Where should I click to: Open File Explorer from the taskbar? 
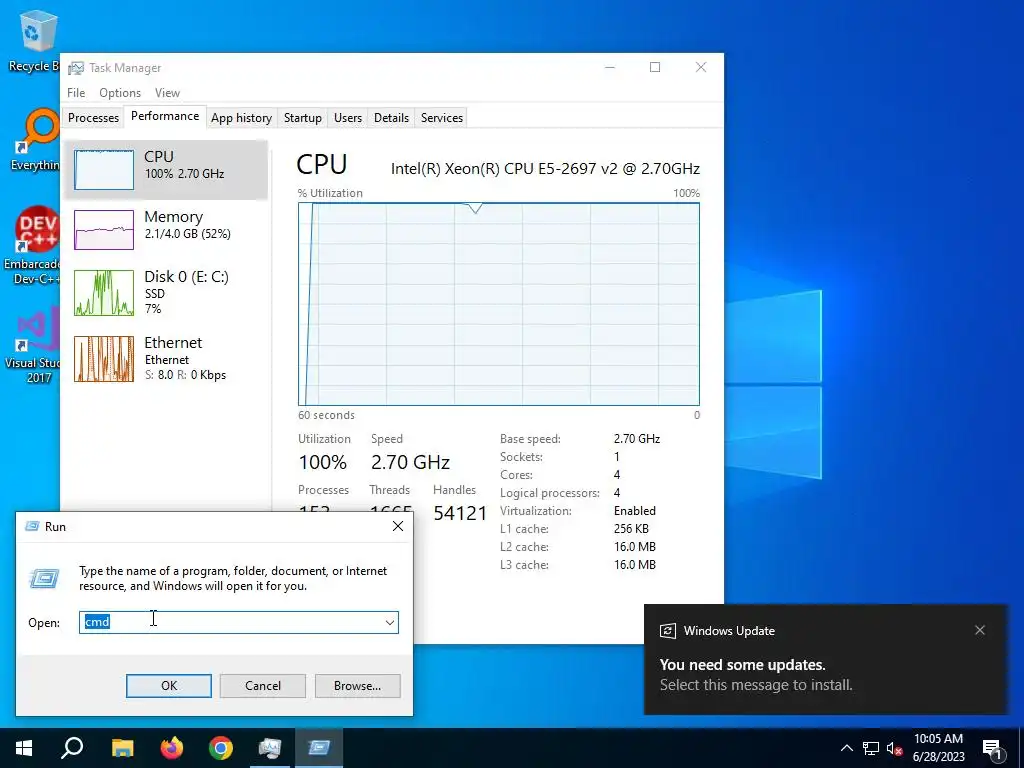tap(122, 748)
